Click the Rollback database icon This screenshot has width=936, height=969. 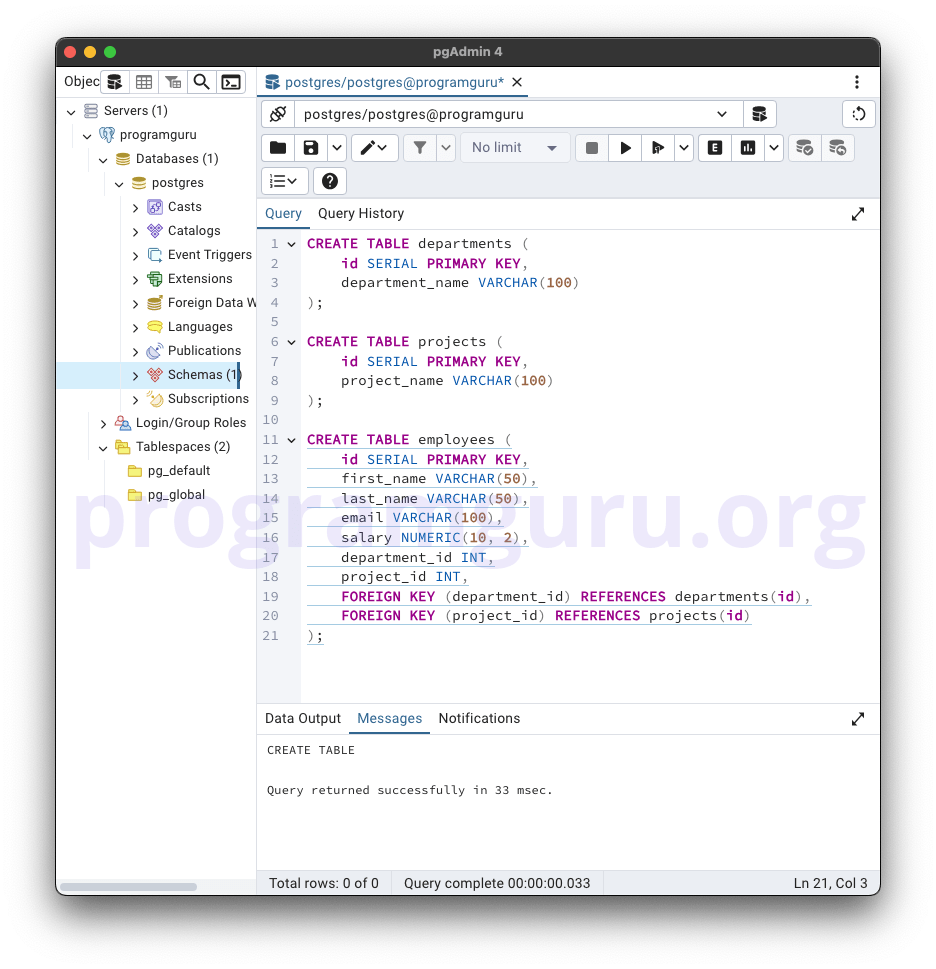click(x=838, y=148)
